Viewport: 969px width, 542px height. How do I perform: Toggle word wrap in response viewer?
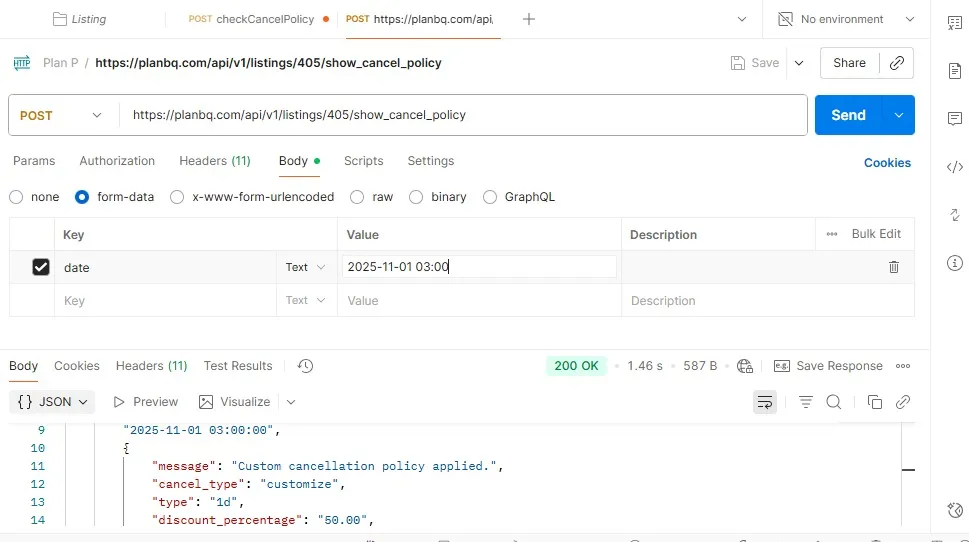[764, 402]
